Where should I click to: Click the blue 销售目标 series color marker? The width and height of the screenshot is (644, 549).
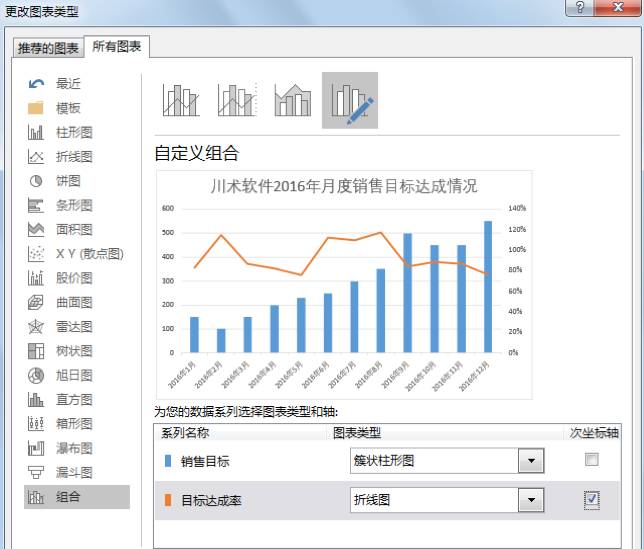[x=168, y=461]
